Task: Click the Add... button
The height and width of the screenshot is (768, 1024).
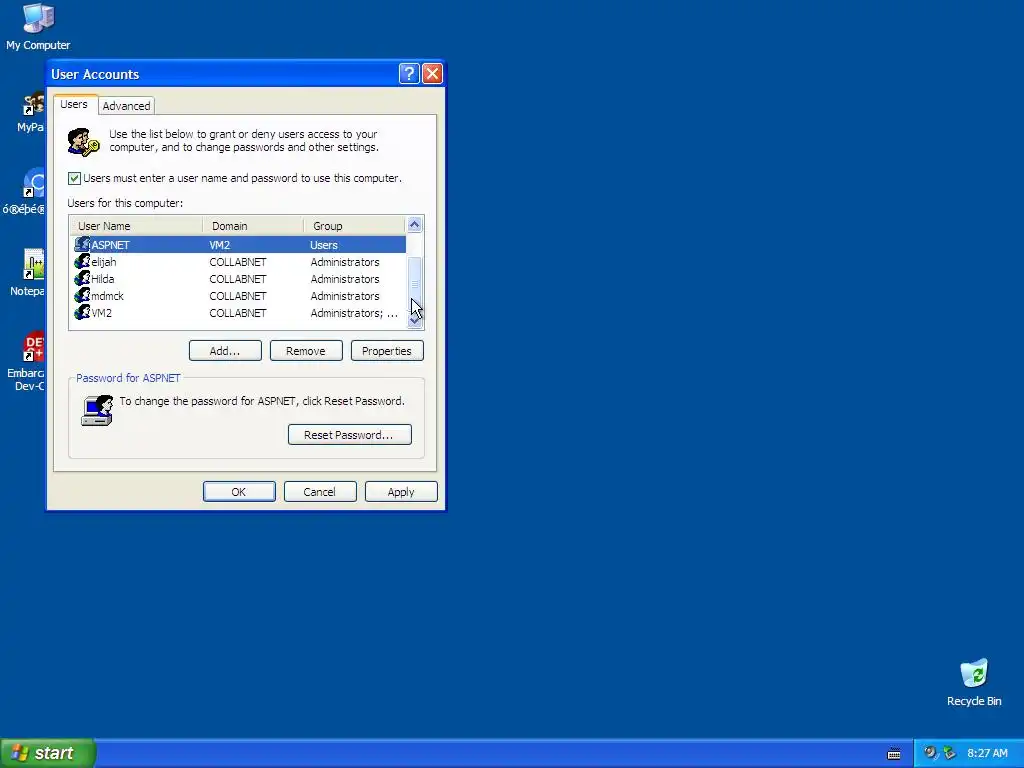Action: click(x=225, y=351)
